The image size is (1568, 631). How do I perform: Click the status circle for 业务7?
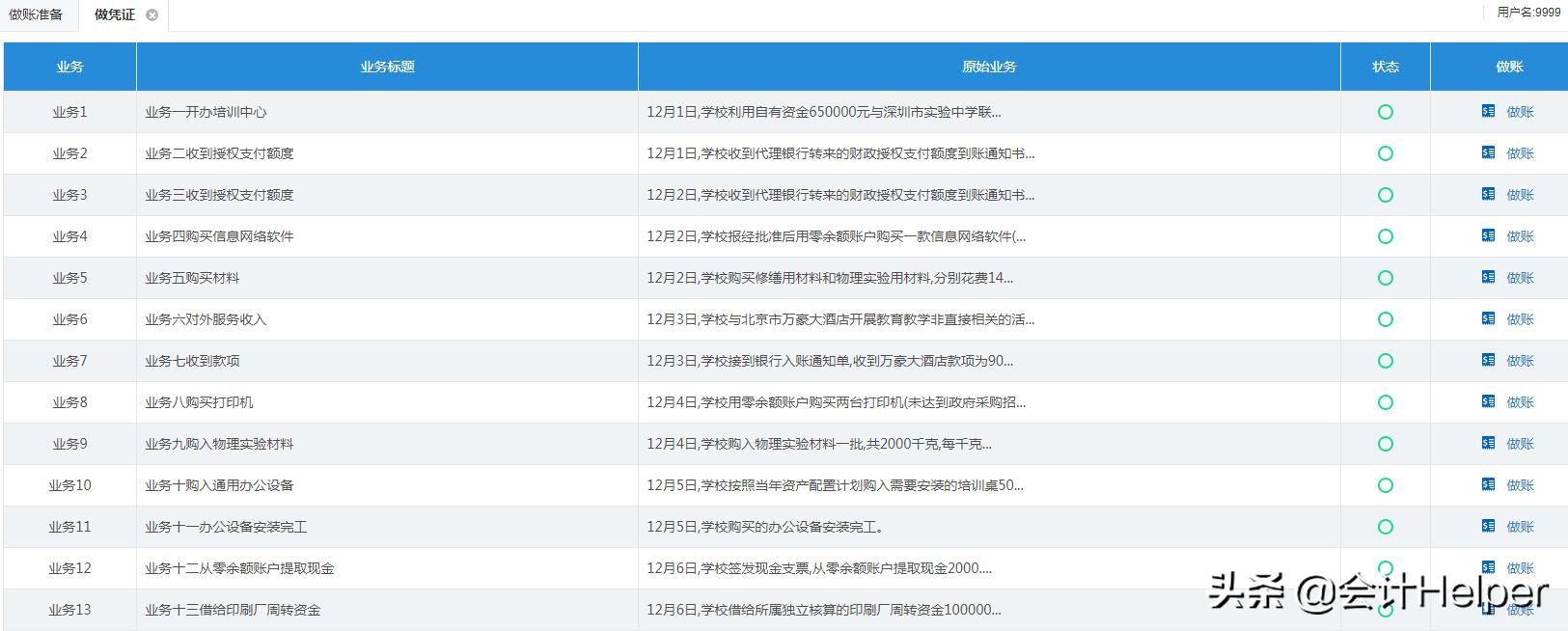(x=1386, y=361)
